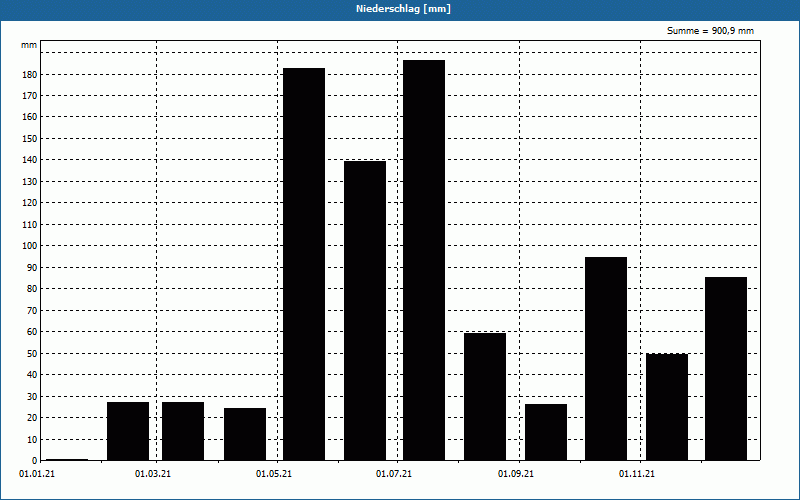Click the 'mm' unit label above the y-axis
The width and height of the screenshot is (800, 500).
coord(29,45)
